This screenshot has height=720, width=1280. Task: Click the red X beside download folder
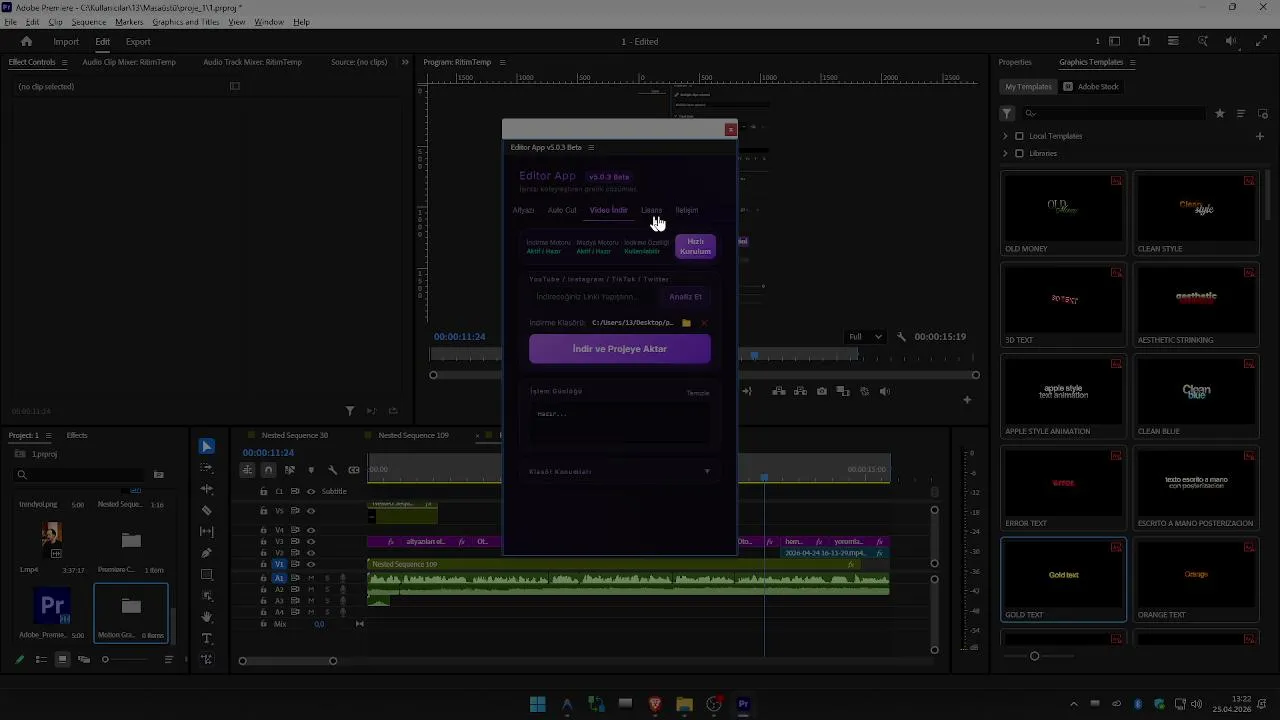tap(704, 323)
